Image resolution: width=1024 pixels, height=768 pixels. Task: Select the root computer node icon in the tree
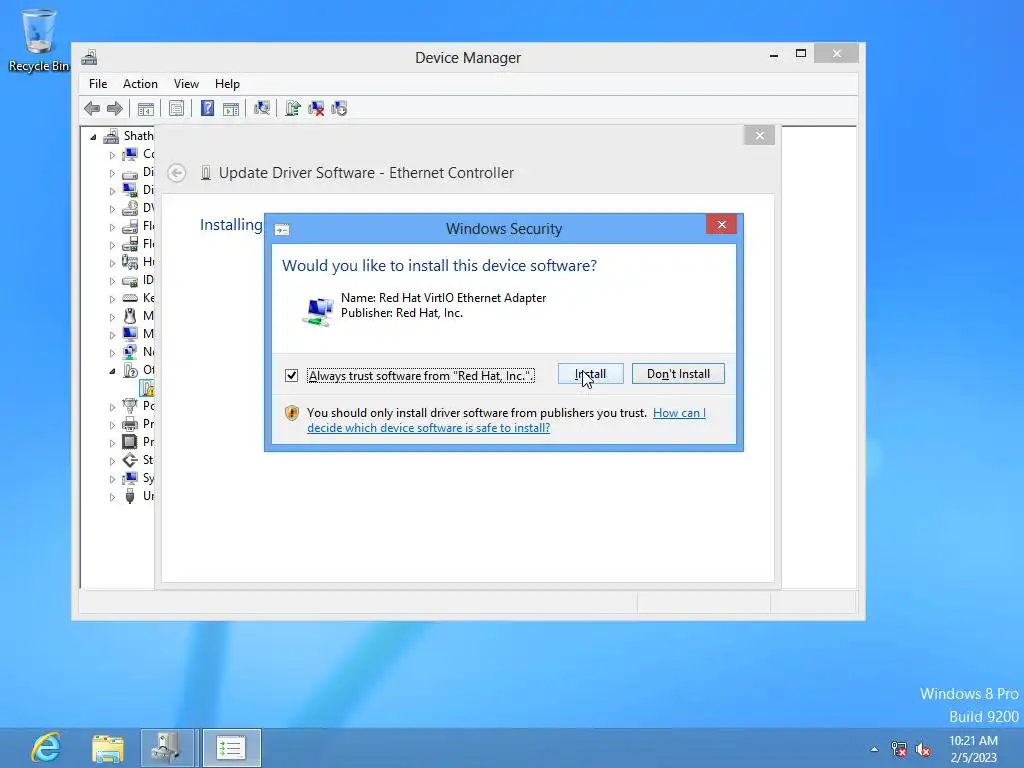(112, 136)
